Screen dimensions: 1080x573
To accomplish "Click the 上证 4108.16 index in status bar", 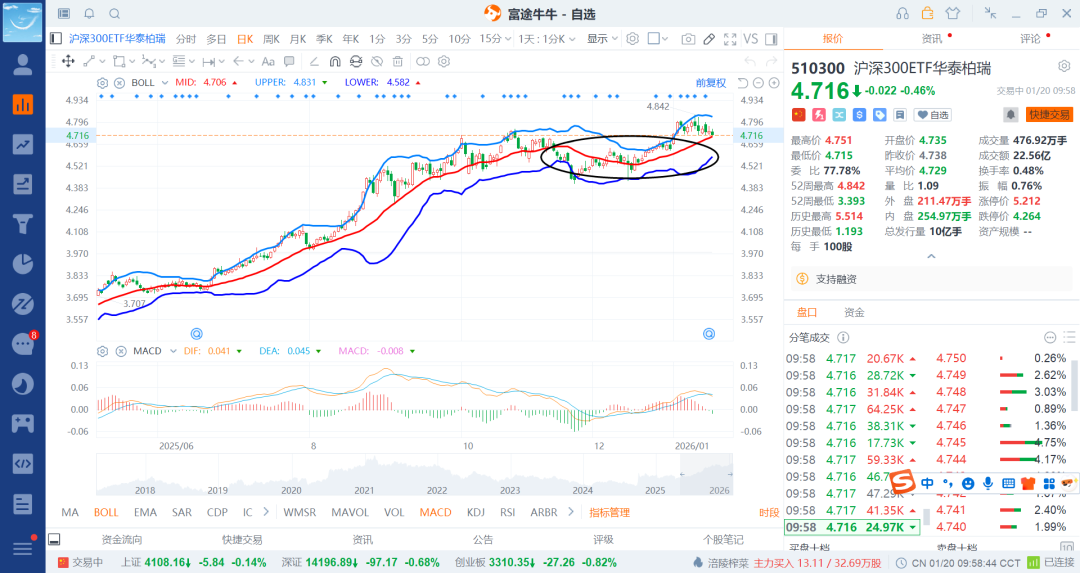I will pos(194,563).
